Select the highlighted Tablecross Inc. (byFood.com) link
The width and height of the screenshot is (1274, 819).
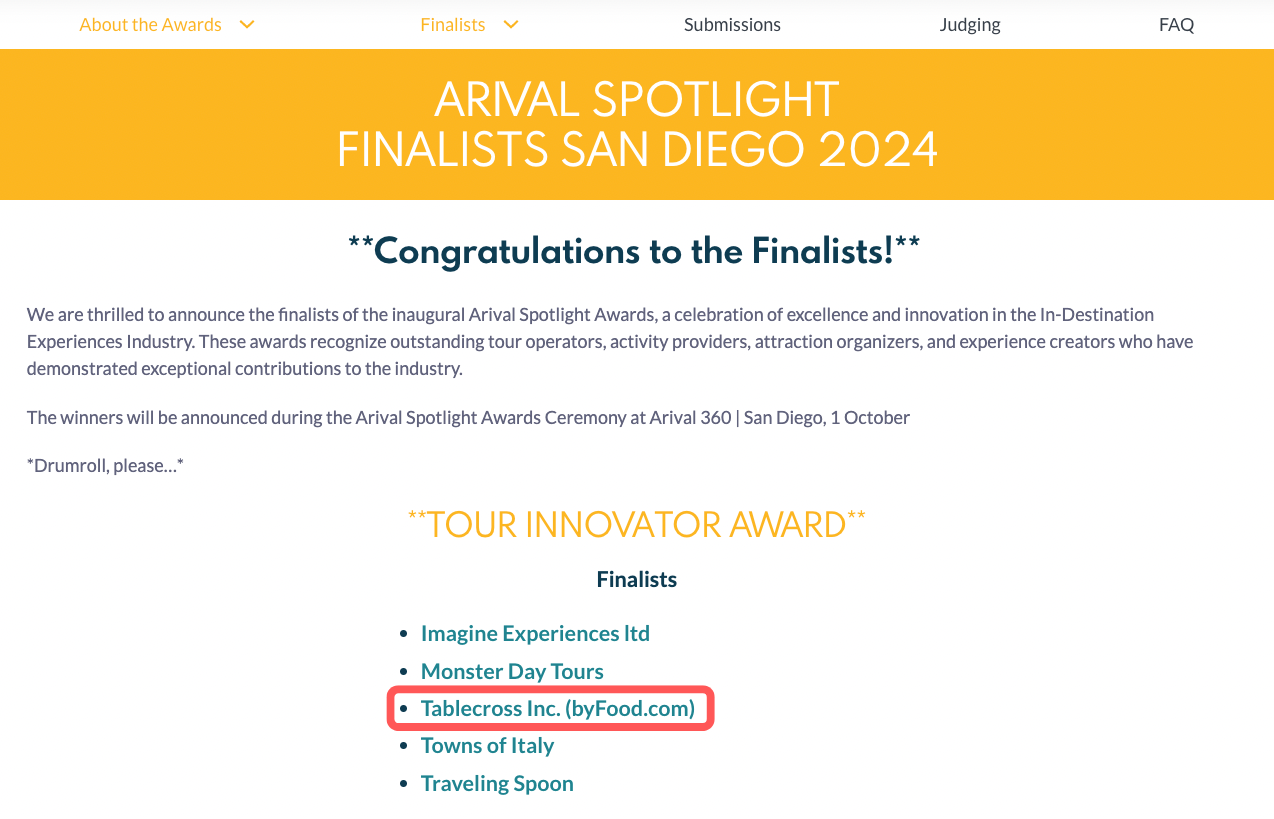click(x=557, y=708)
